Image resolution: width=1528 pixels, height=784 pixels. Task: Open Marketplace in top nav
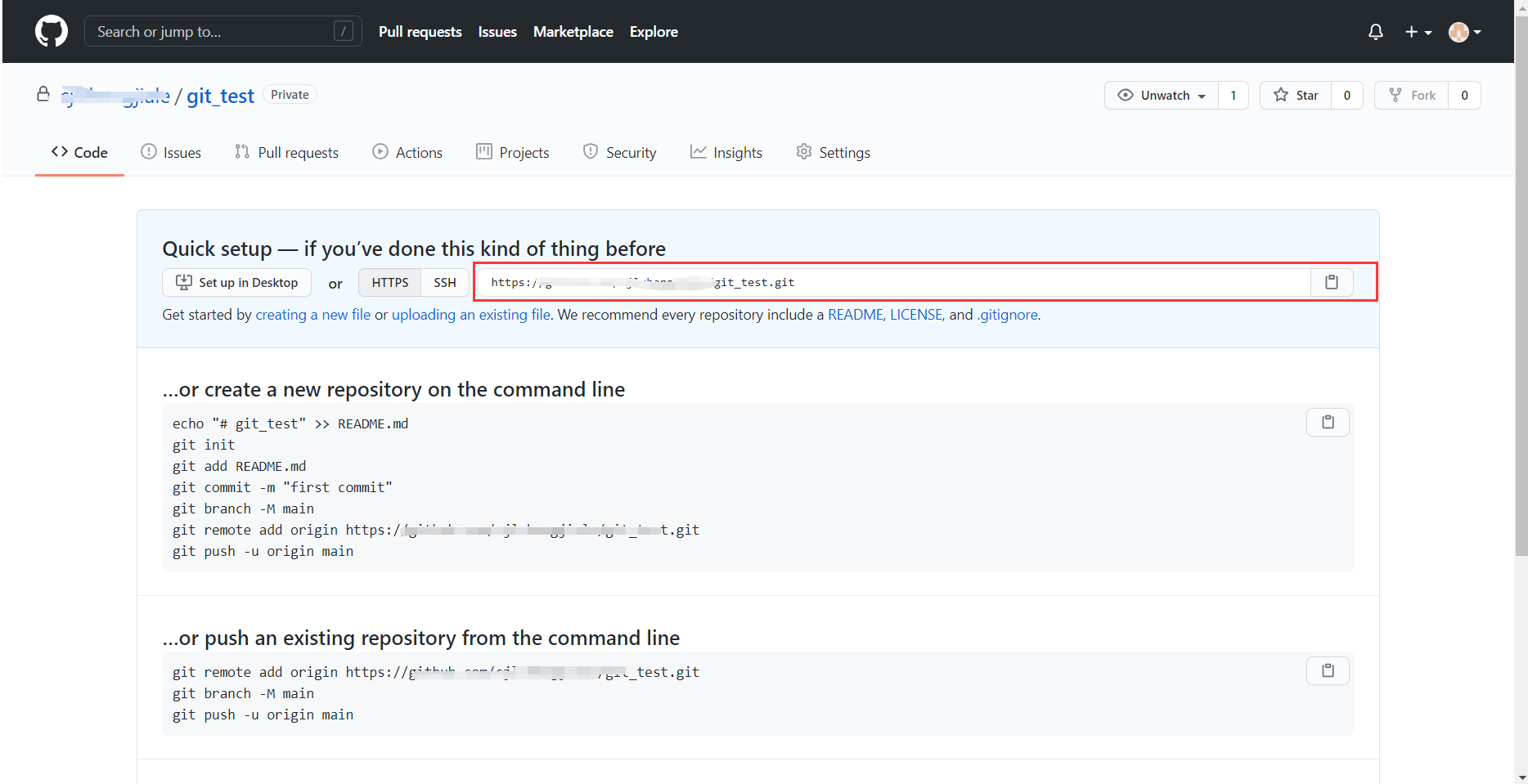pos(573,32)
